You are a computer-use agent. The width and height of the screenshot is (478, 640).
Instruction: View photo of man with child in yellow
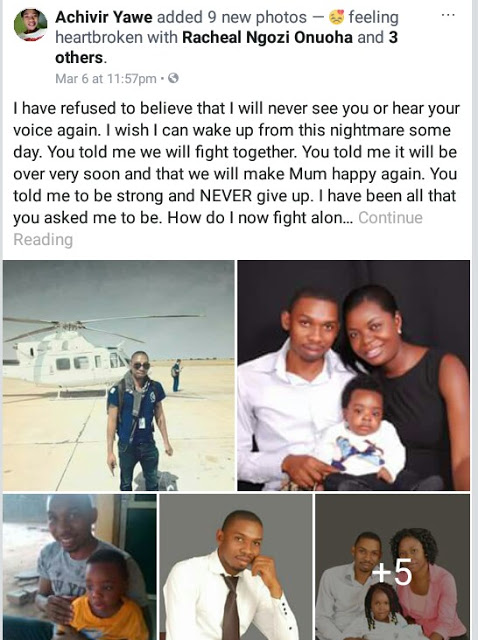80,567
